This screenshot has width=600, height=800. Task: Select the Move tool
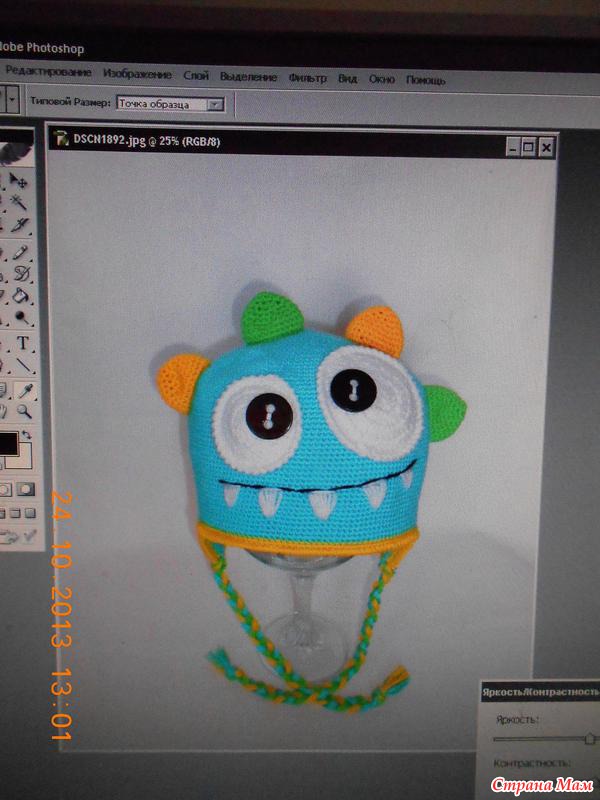click(19, 180)
